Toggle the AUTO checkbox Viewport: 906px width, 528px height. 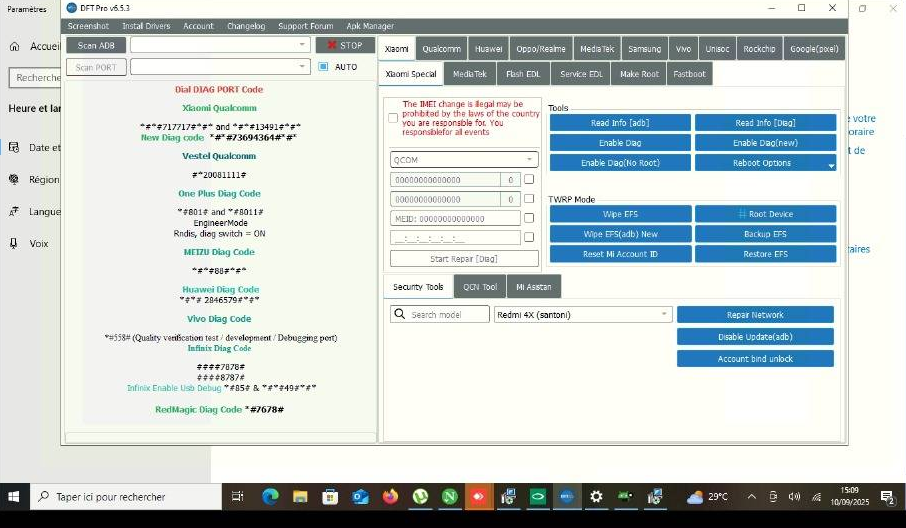point(324,66)
